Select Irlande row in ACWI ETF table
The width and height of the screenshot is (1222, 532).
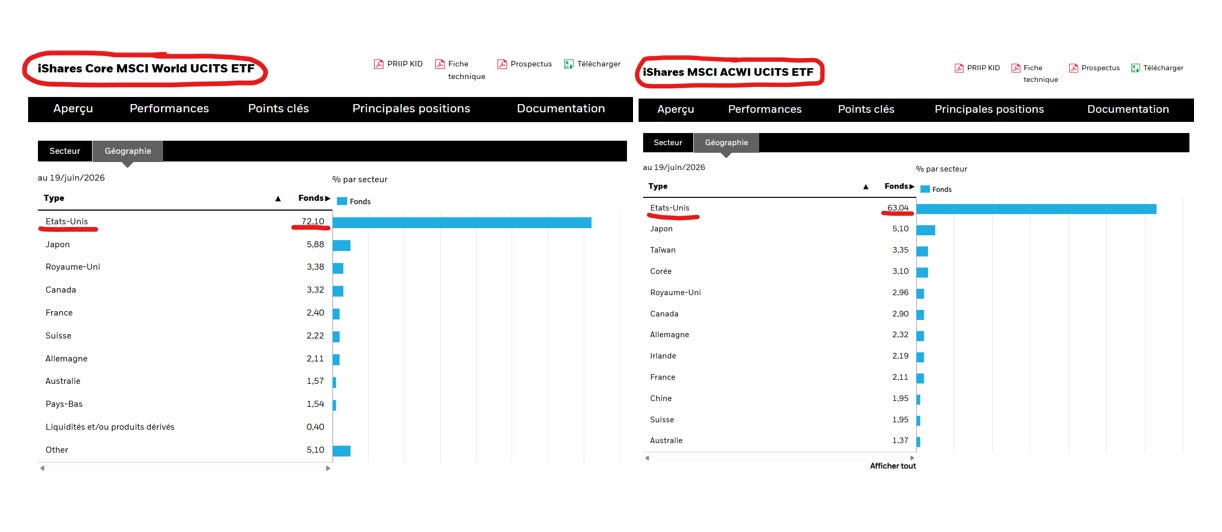pos(780,356)
